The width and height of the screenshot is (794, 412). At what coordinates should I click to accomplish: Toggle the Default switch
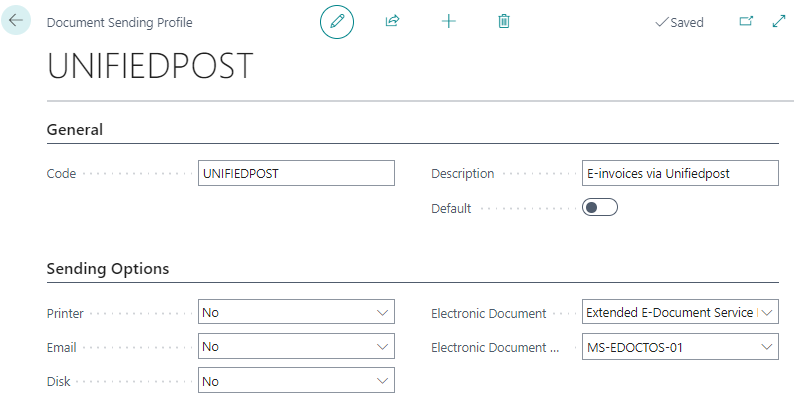[600, 208]
